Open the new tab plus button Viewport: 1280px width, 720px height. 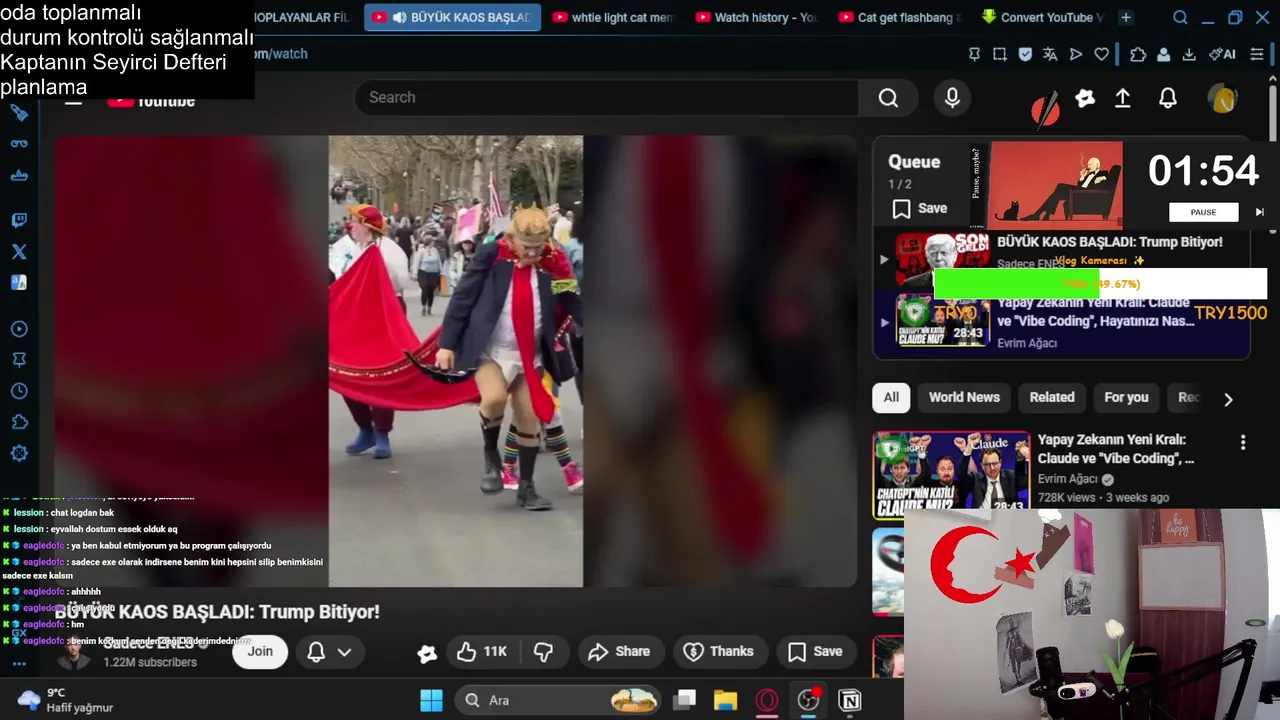point(1126,17)
